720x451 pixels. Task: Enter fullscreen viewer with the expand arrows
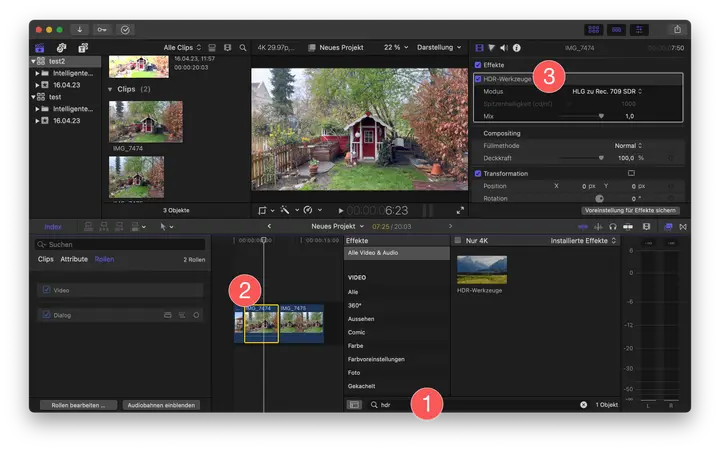click(x=460, y=210)
